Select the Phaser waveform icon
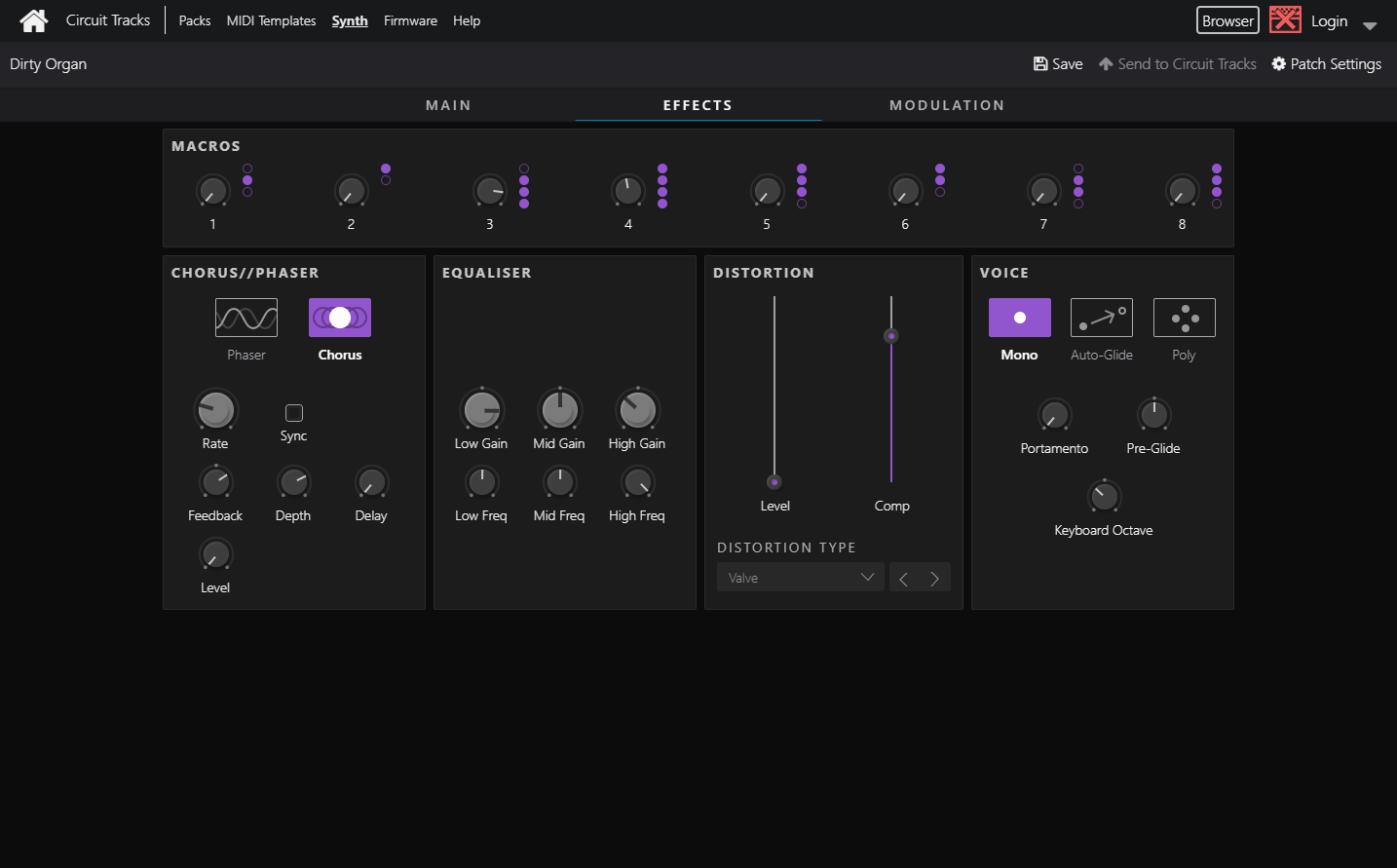 pos(245,317)
